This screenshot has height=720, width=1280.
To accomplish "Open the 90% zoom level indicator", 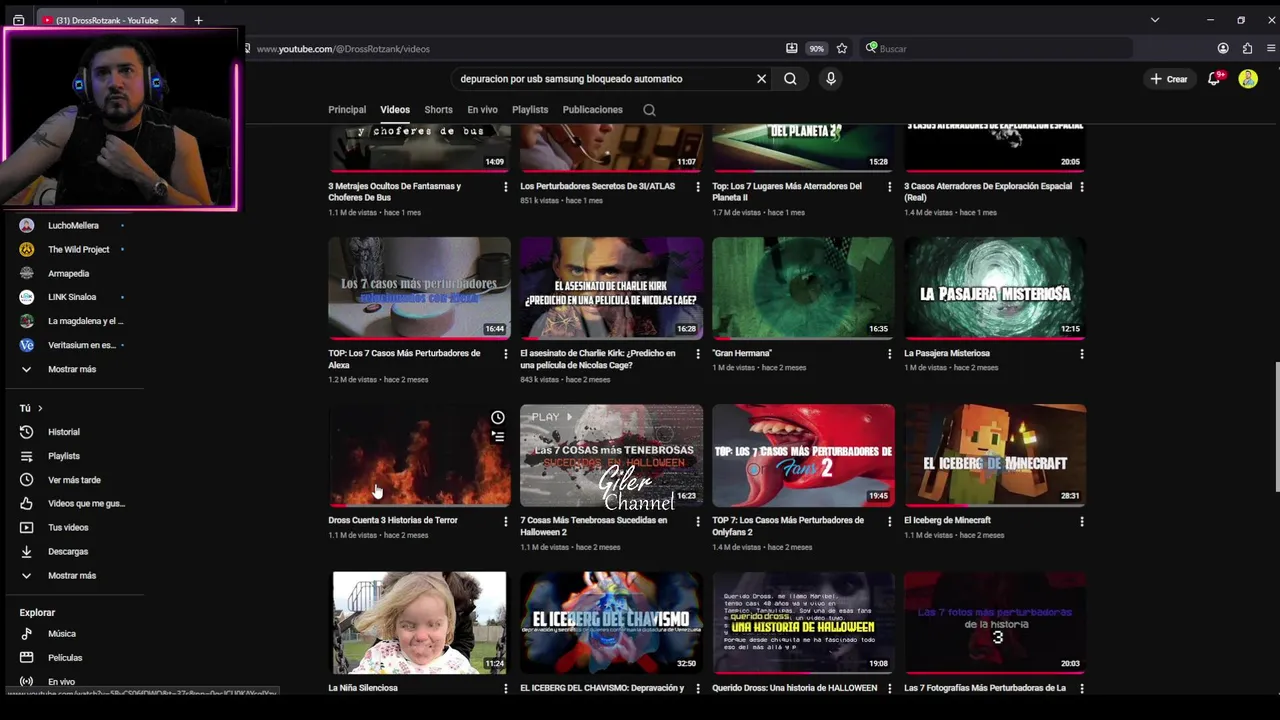I will coord(817,48).
